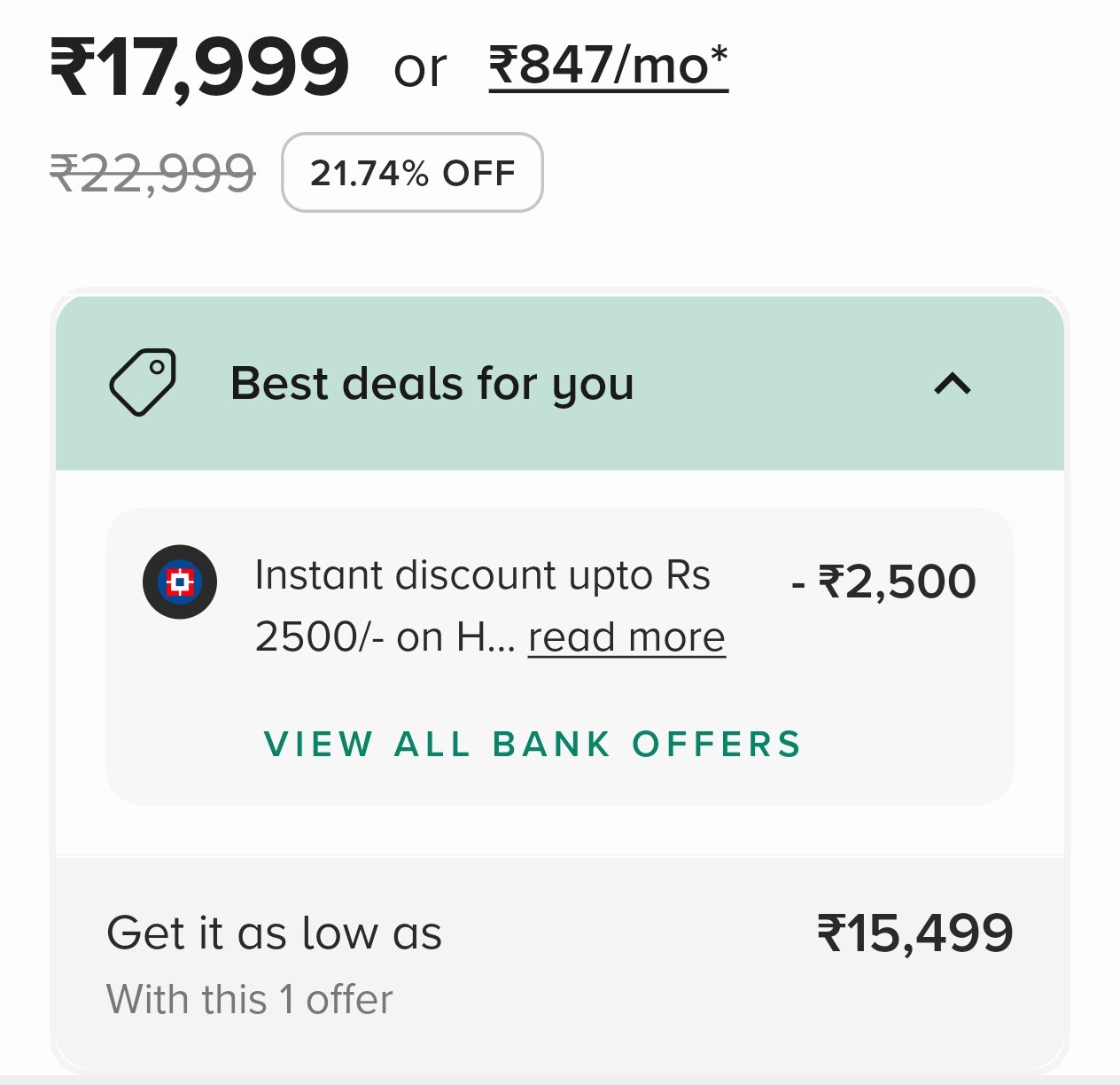
Task: Open VIEW ALL BANK OFFERS
Action: click(x=533, y=744)
